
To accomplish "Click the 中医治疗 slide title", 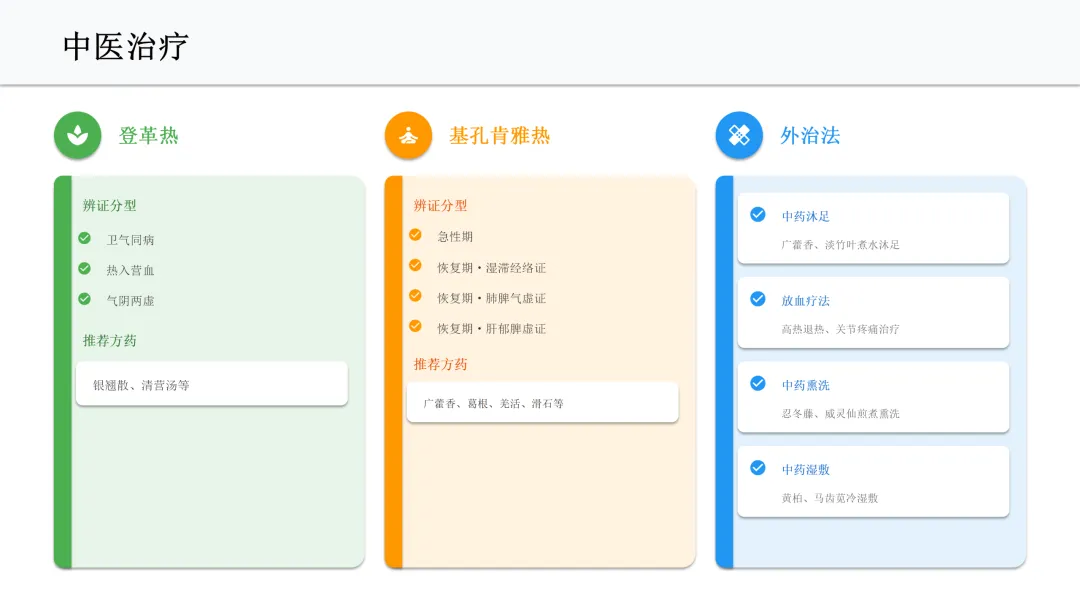I will click(x=126, y=46).
